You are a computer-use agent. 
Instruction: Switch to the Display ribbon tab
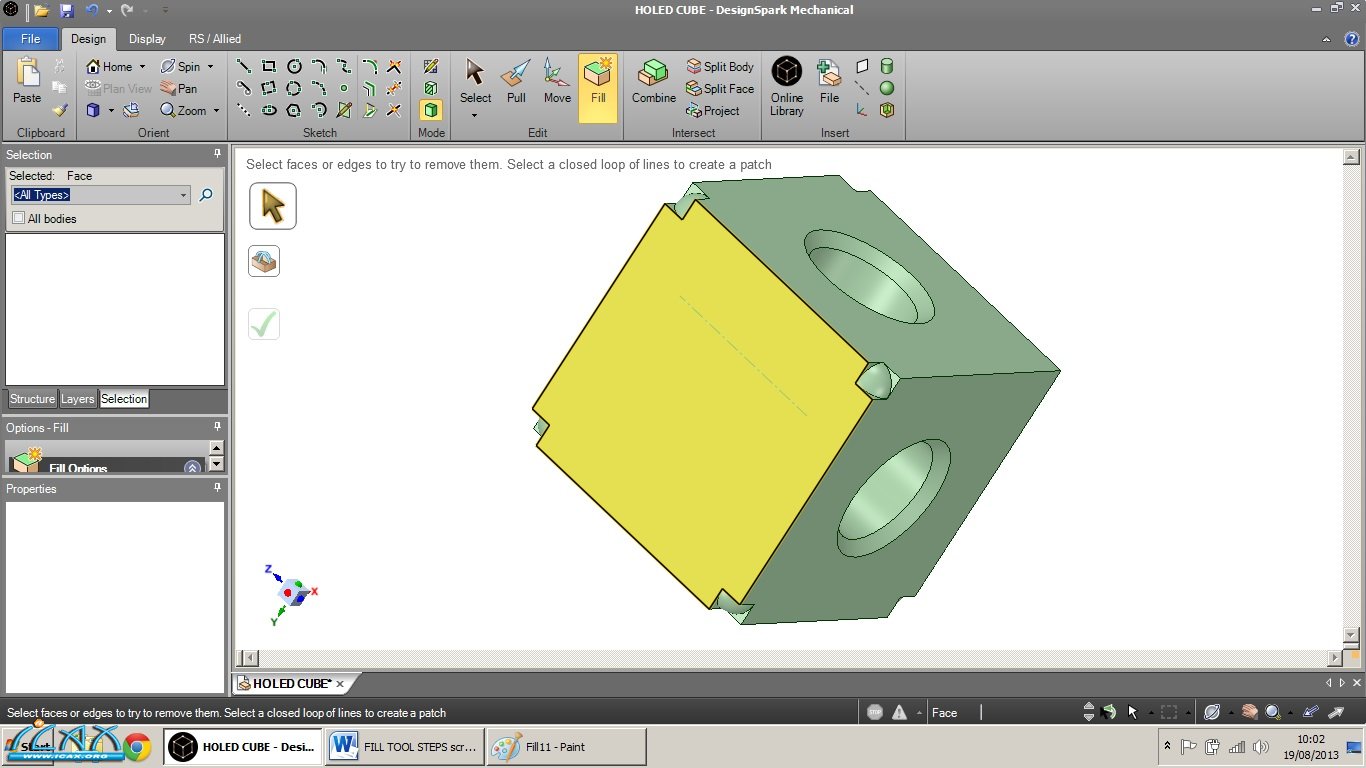tap(147, 39)
